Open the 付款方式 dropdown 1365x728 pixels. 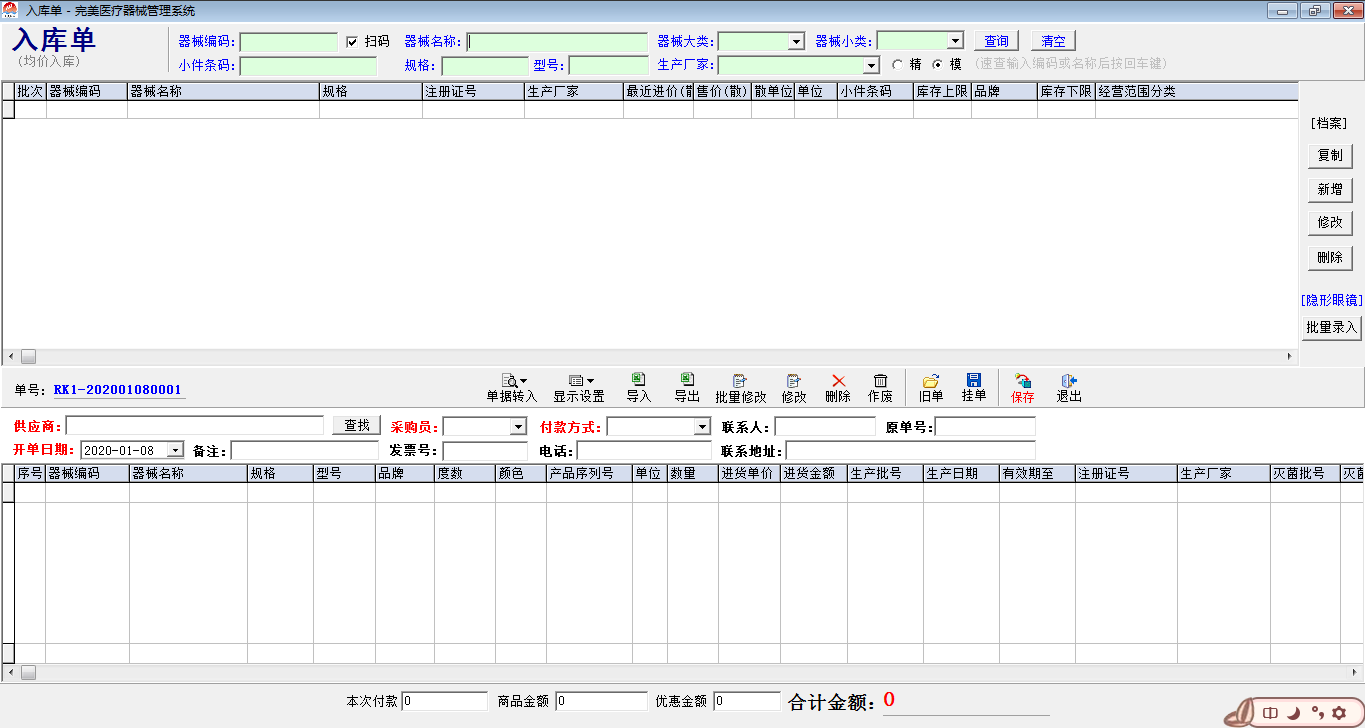click(x=702, y=427)
